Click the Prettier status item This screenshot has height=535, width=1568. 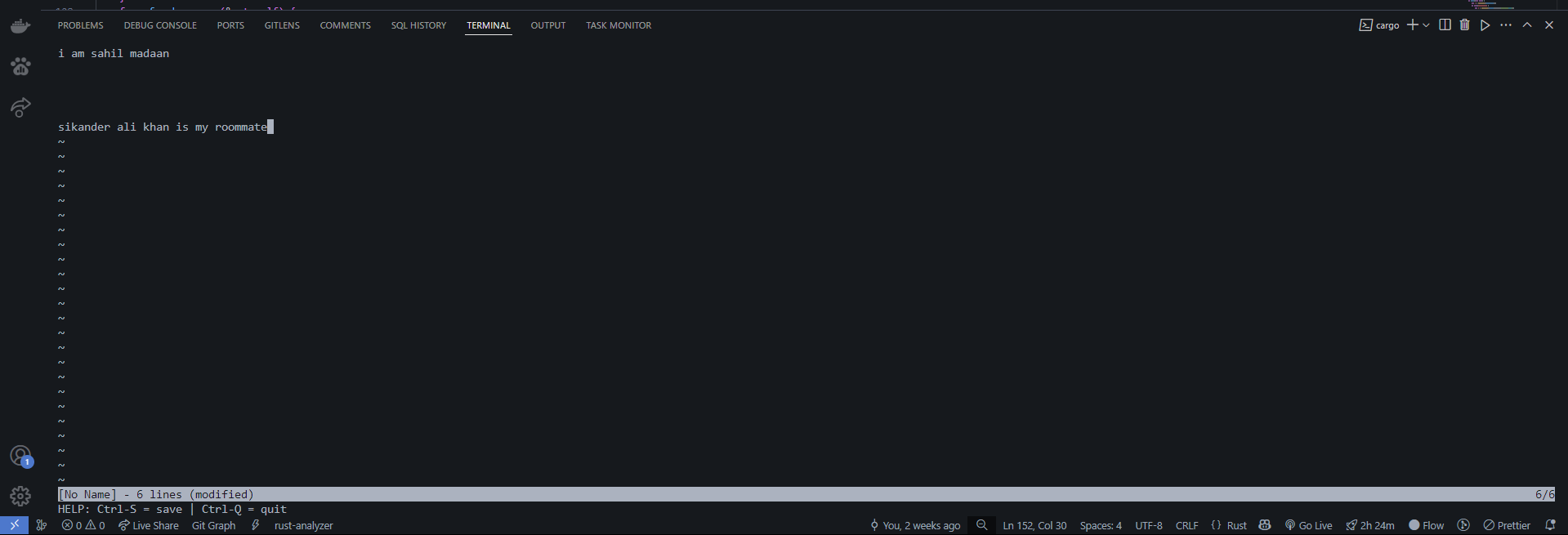point(1507,525)
